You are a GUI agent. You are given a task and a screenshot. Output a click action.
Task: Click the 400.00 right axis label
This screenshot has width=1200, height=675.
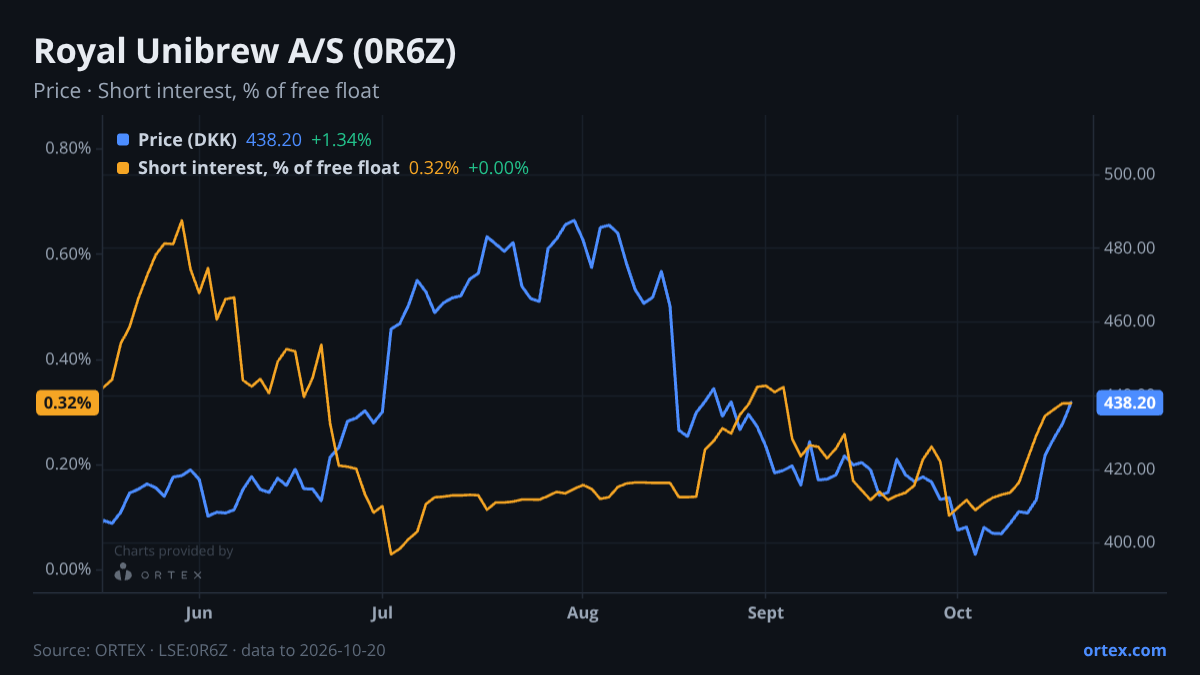tap(1130, 542)
